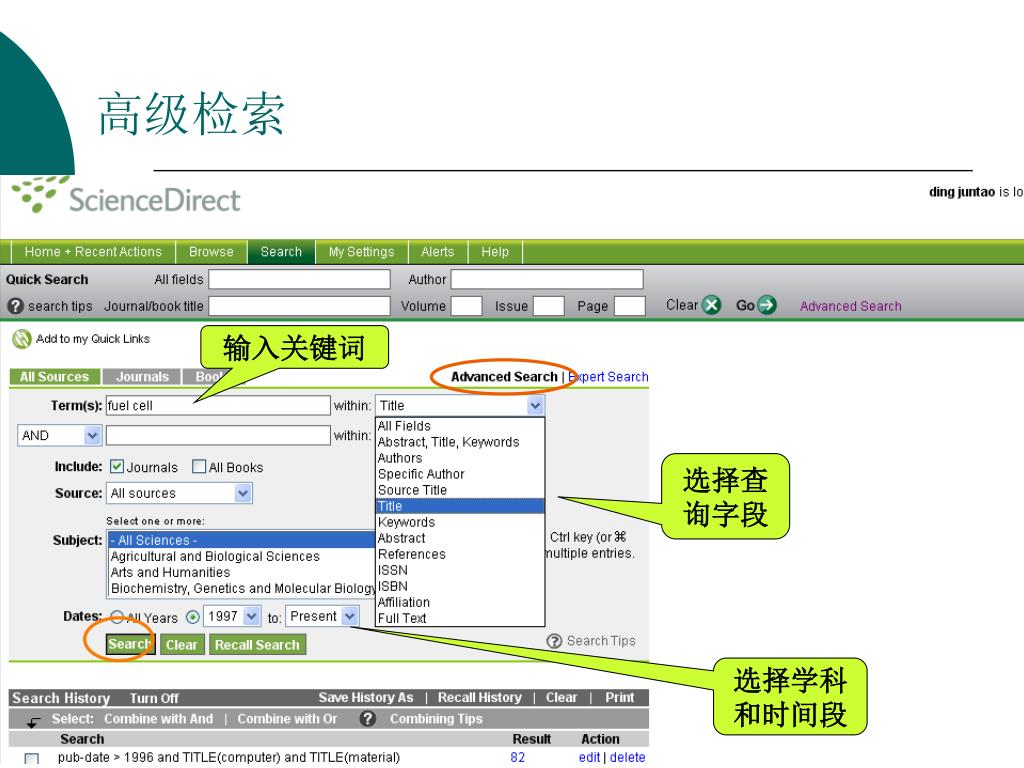The image size is (1024, 768).
Task: Select Agricultural and Biological Sciences subject
Action: 241,556
